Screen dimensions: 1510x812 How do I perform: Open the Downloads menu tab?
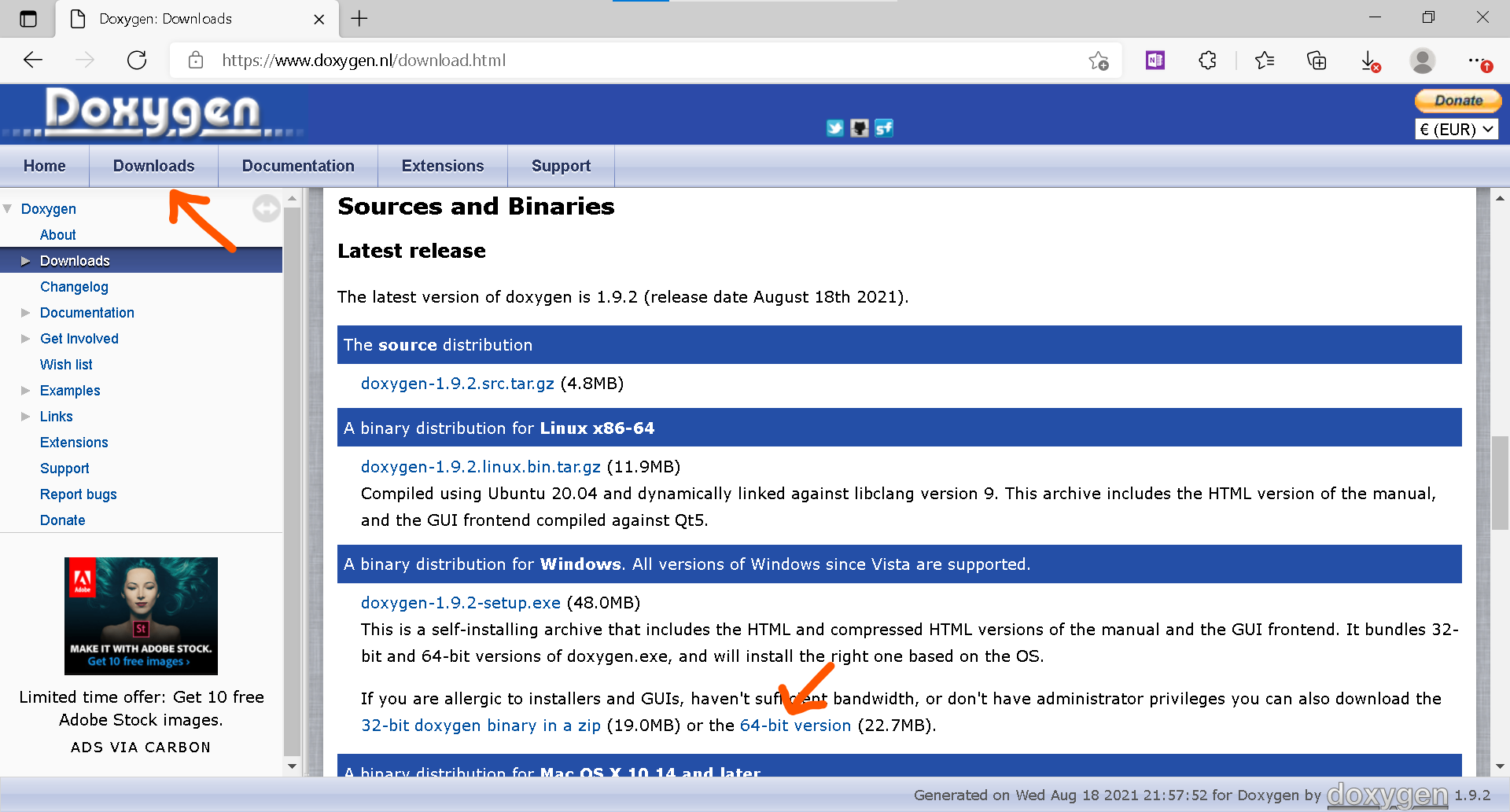click(x=153, y=166)
